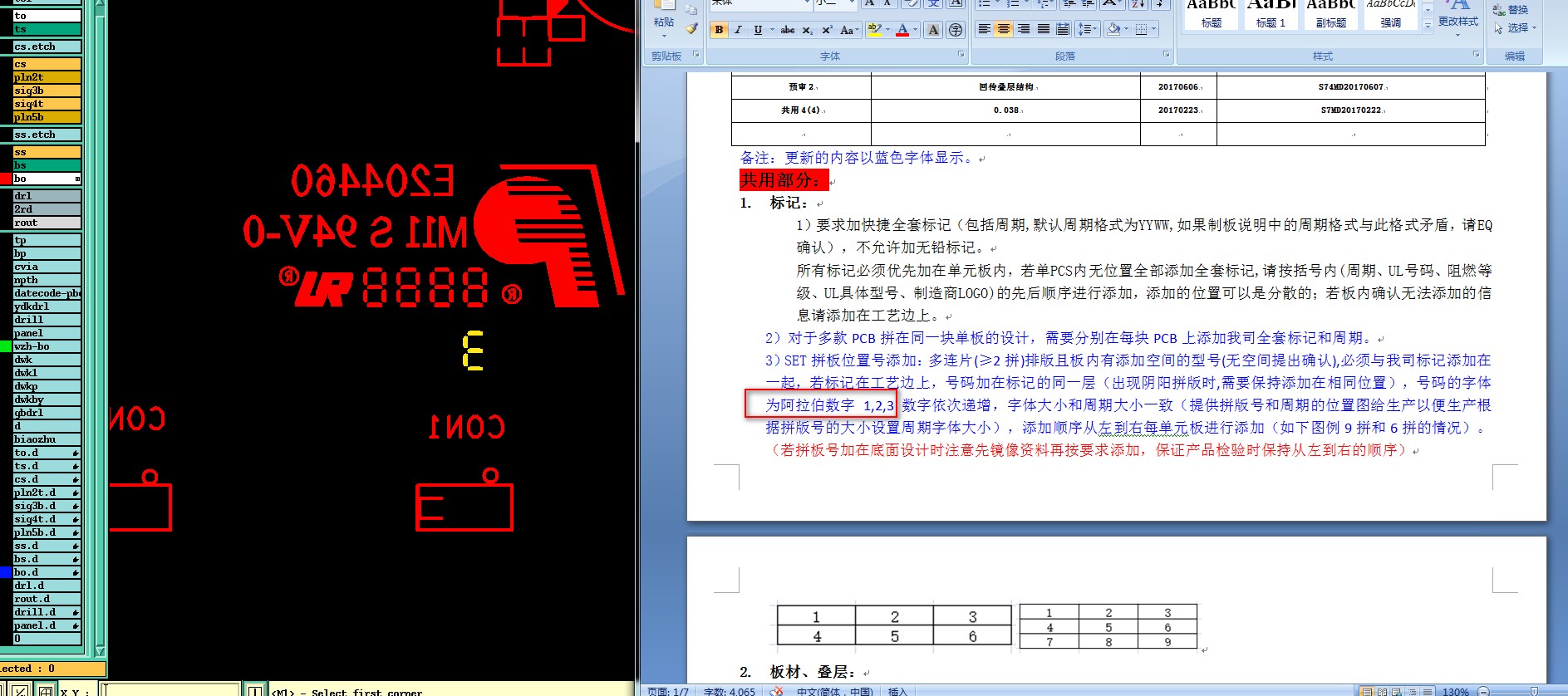Click 替换 replace button
This screenshot has height=696, width=1568.
[1511, 10]
